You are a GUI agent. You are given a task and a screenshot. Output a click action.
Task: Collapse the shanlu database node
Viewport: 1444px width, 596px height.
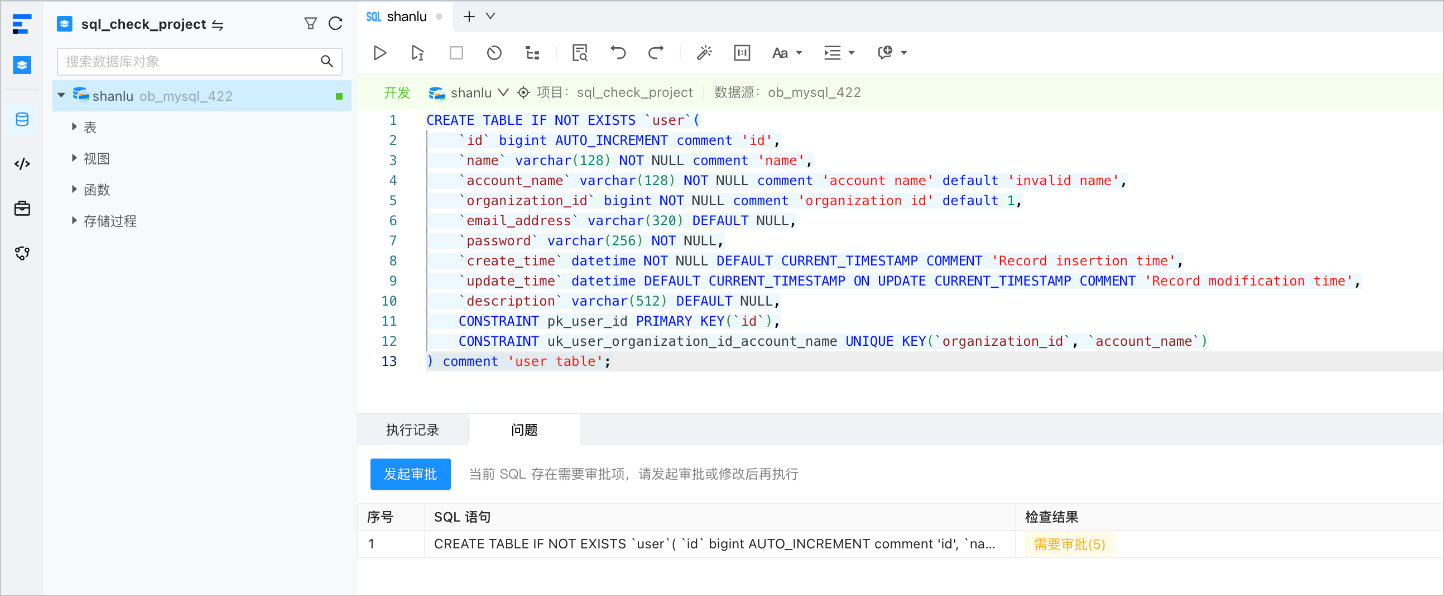point(62,96)
